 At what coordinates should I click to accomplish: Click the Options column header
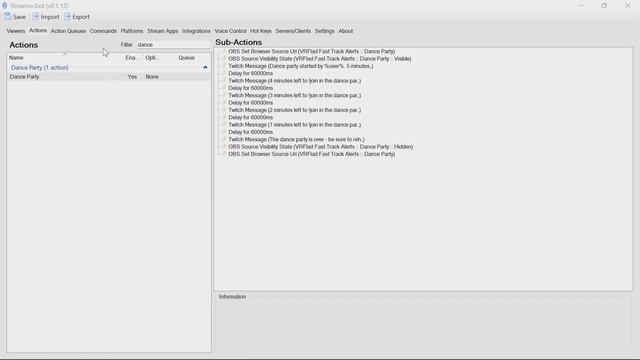pos(151,58)
